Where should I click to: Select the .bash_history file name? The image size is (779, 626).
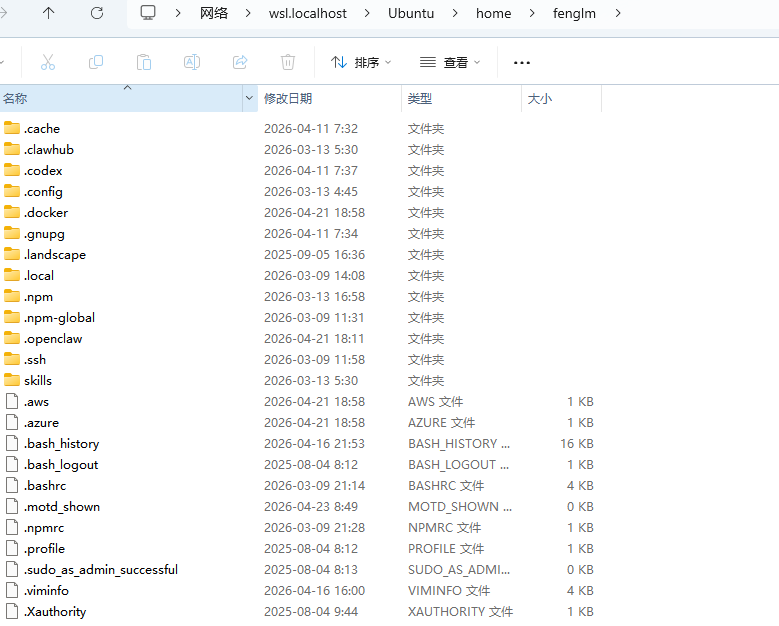[x=62, y=444]
